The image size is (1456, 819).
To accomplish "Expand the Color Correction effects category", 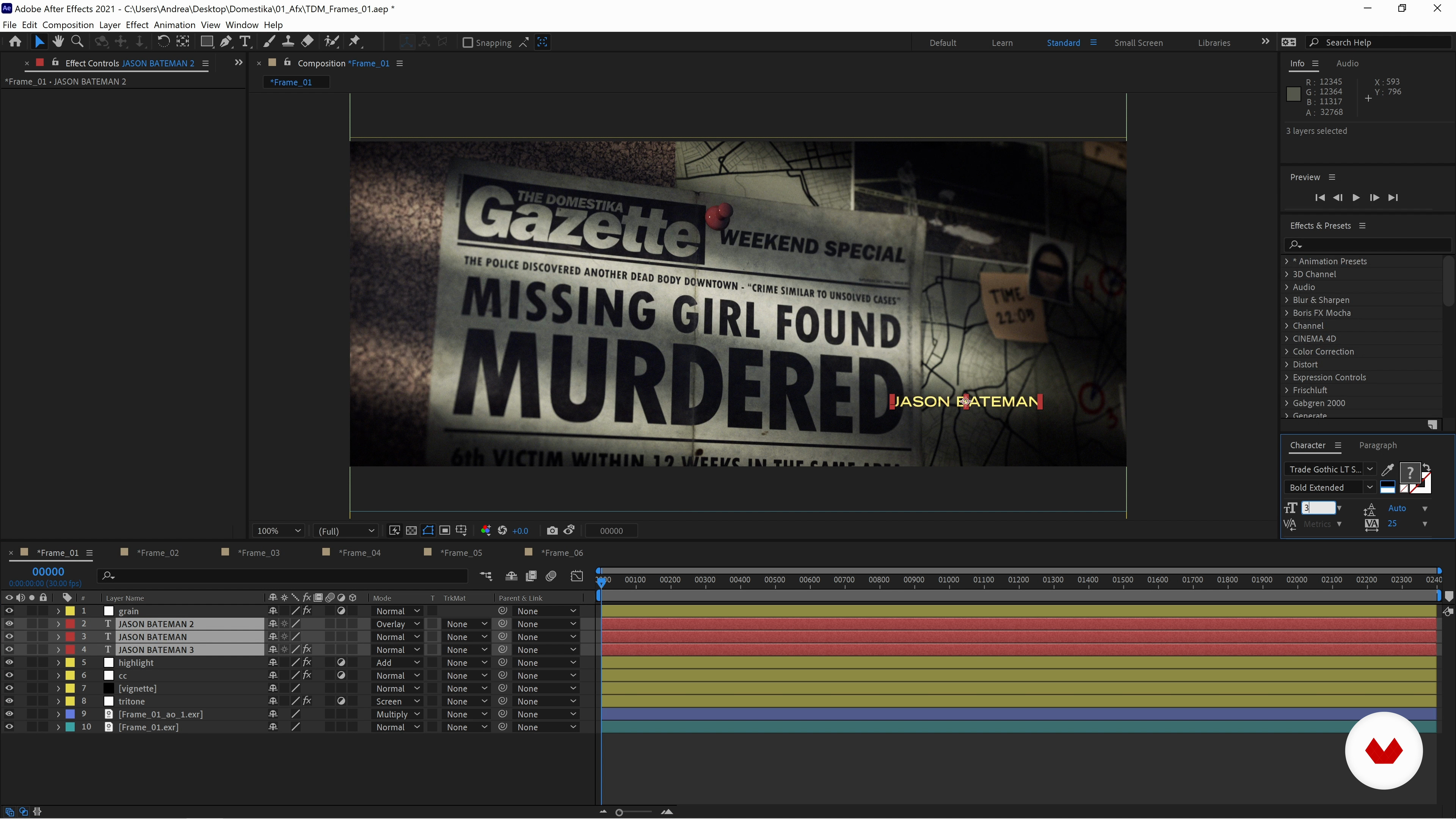I will 1287,351.
